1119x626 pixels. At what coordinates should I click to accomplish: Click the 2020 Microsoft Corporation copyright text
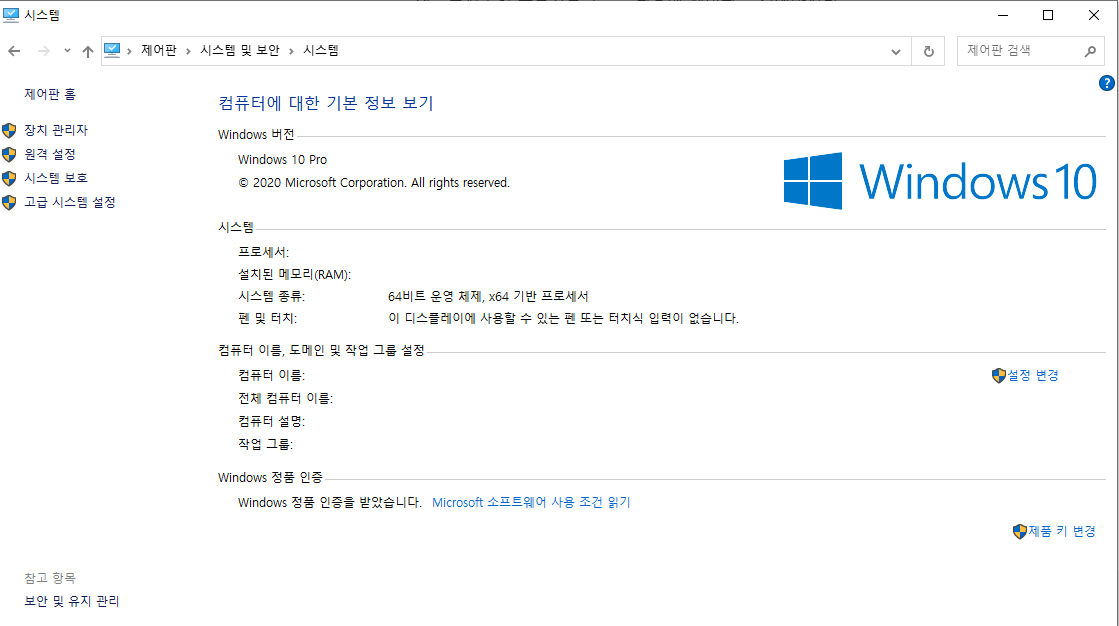coord(374,183)
